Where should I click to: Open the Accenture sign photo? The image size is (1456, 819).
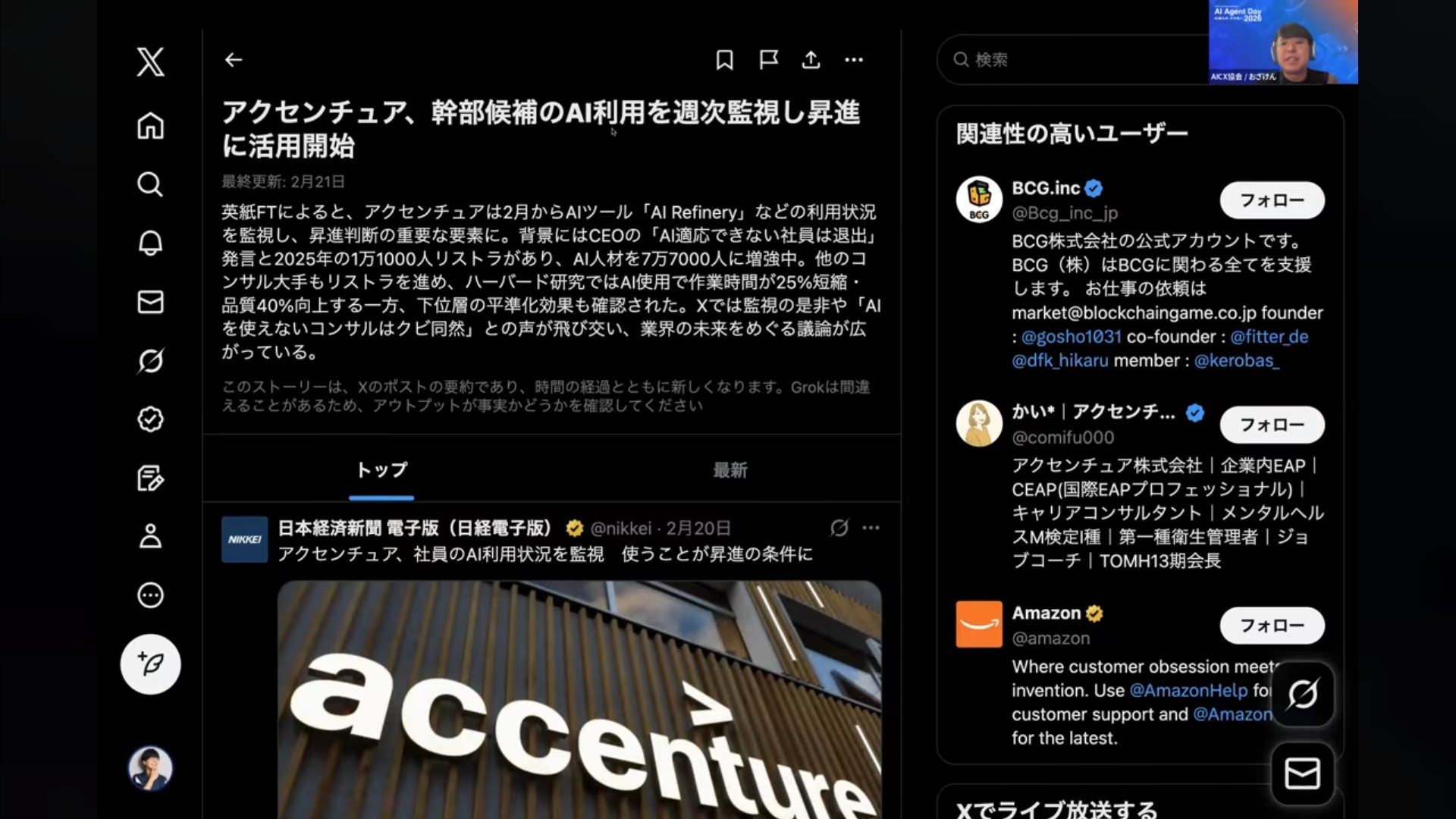(579, 699)
